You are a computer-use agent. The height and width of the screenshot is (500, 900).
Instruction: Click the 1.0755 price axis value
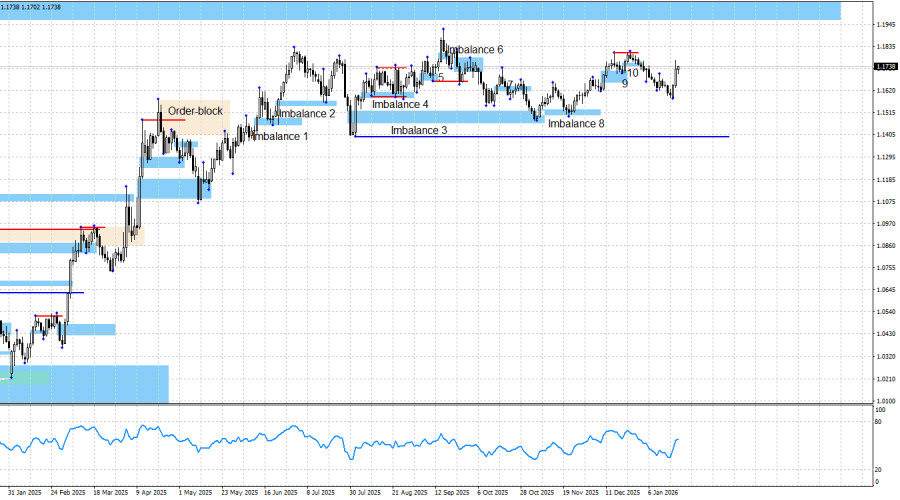click(886, 268)
